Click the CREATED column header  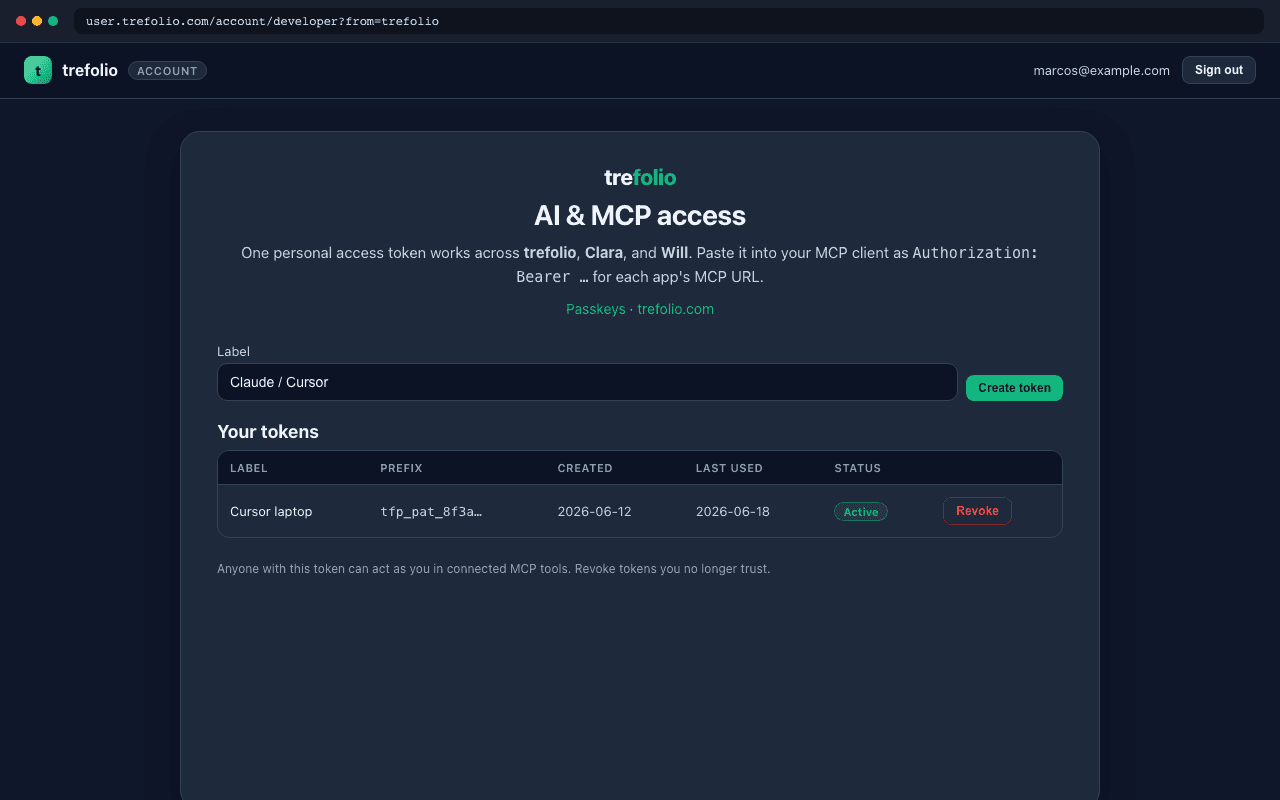tap(585, 468)
